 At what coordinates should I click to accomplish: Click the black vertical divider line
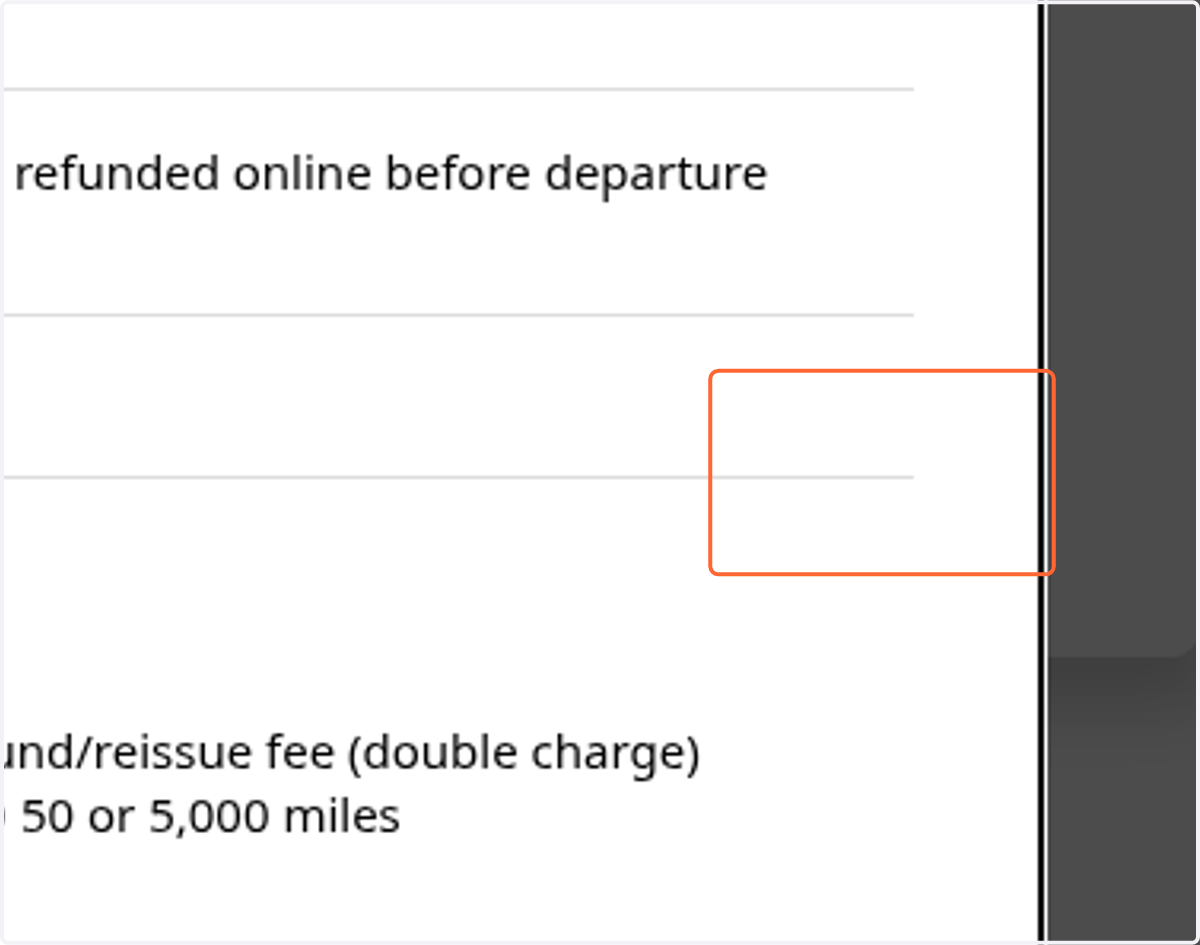click(x=1041, y=472)
